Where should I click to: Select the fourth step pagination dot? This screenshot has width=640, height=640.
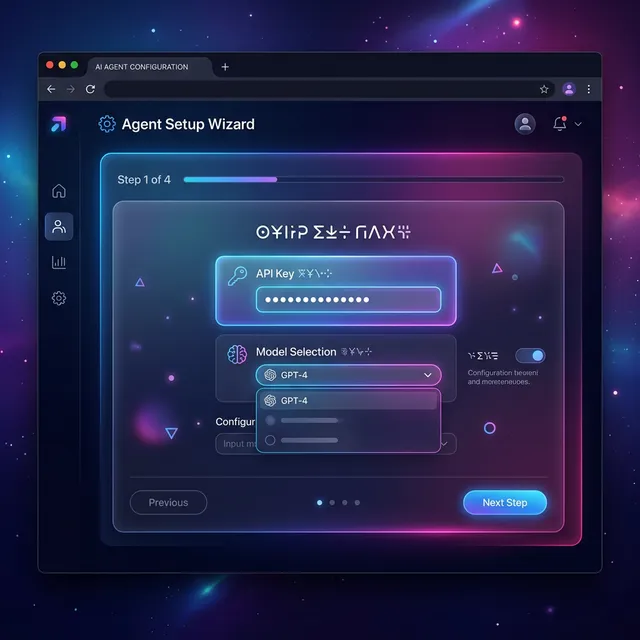[x=358, y=502]
